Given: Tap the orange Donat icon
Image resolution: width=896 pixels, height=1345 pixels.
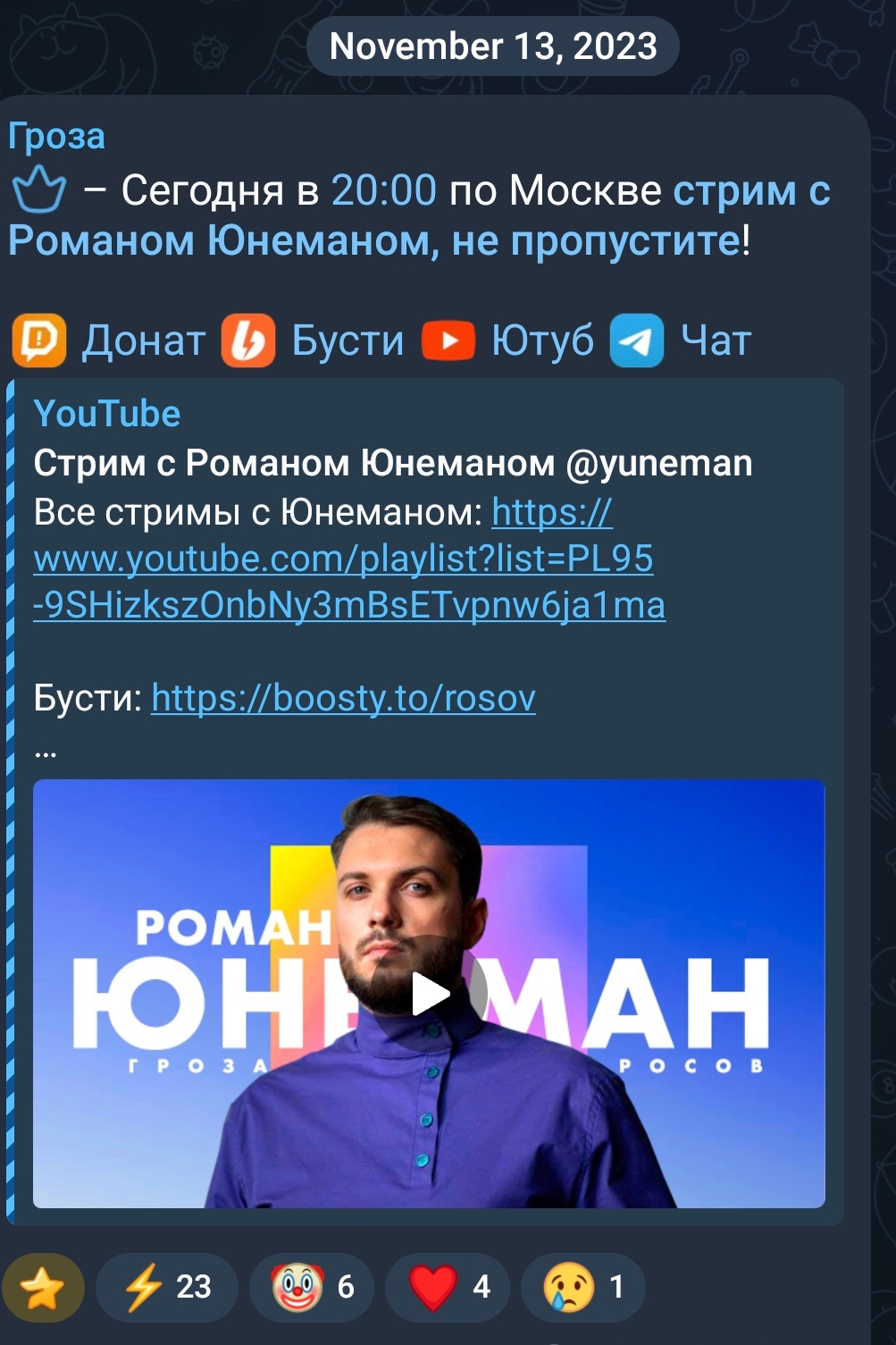Looking at the screenshot, I should [39, 340].
